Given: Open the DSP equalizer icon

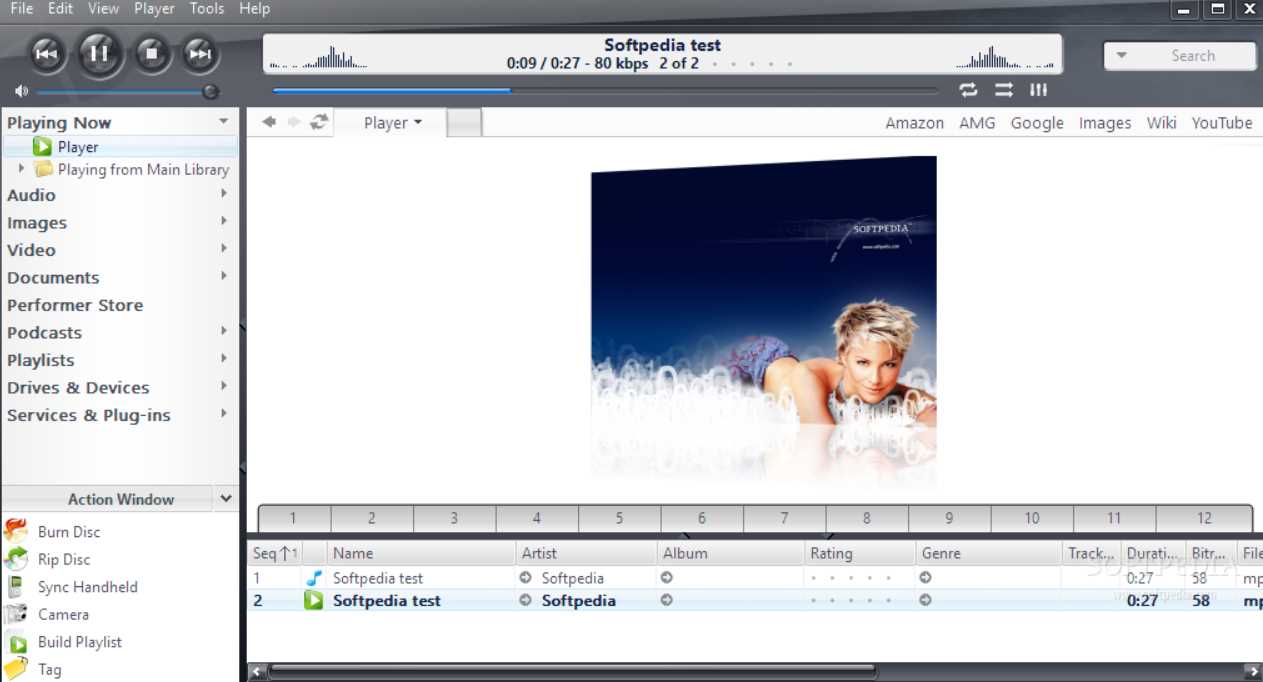Looking at the screenshot, I should point(1039,90).
